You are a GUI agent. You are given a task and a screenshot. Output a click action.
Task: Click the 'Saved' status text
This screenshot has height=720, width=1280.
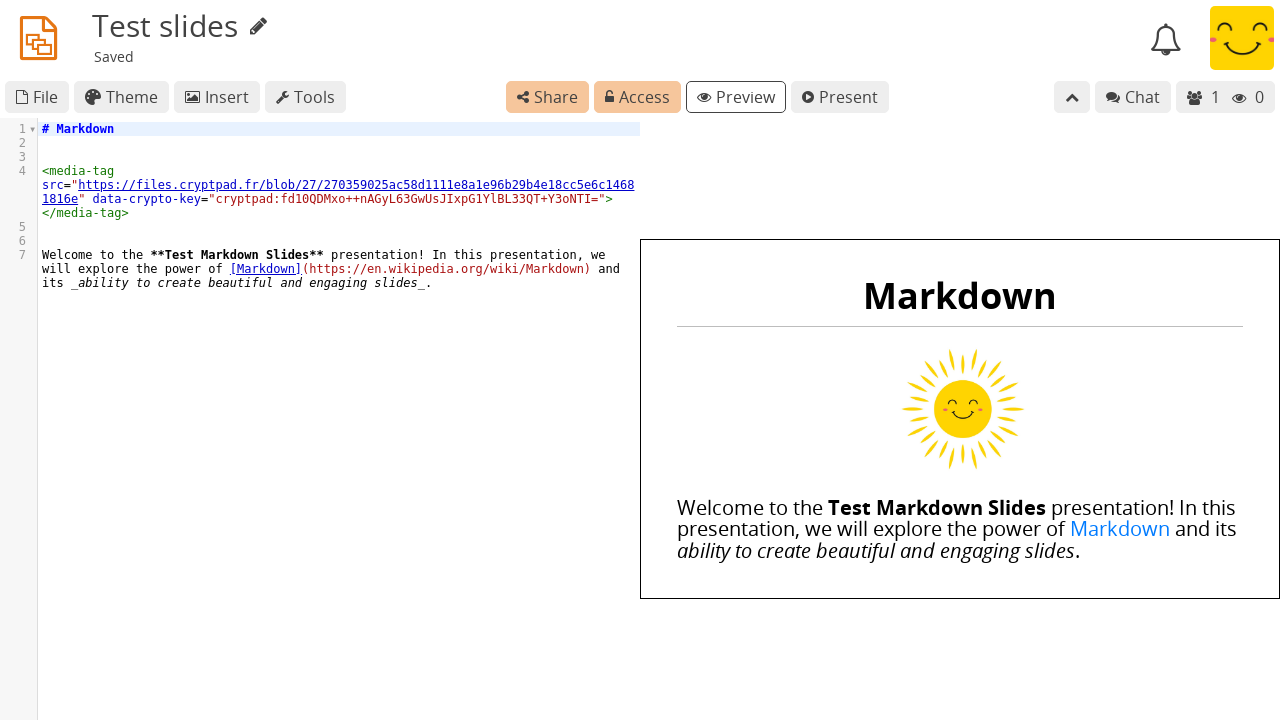pos(114,57)
